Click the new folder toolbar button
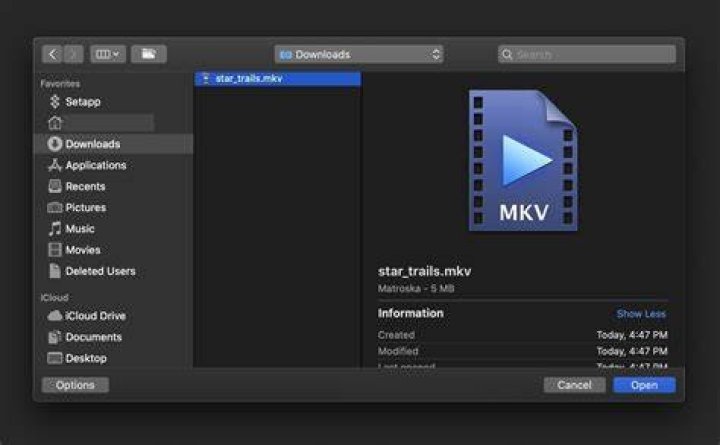This screenshot has height=445, width=720. [148, 54]
